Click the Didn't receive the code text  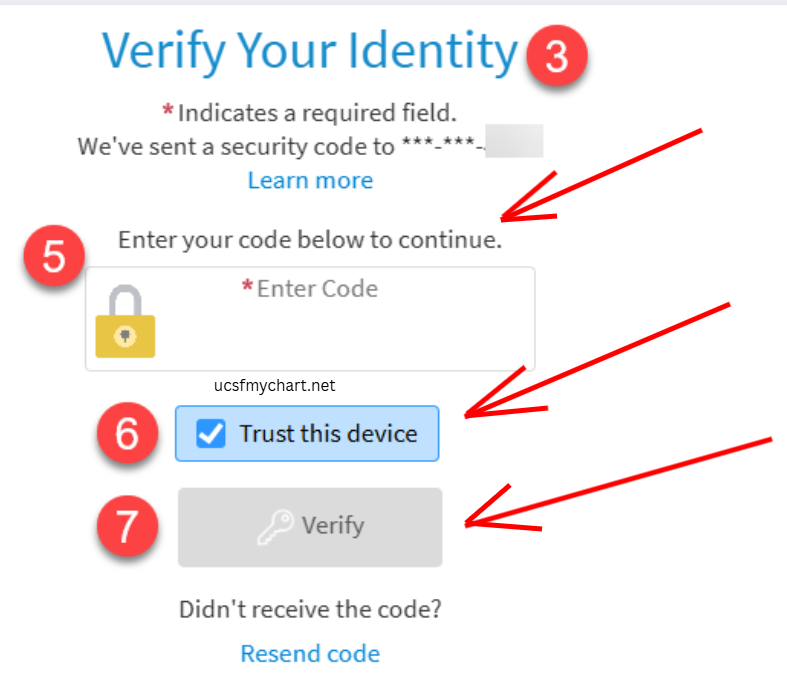310,609
